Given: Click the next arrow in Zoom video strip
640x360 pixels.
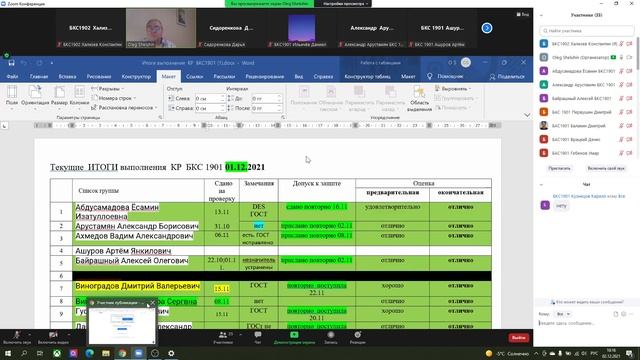Looking at the screenshot, I should [x=487, y=28].
